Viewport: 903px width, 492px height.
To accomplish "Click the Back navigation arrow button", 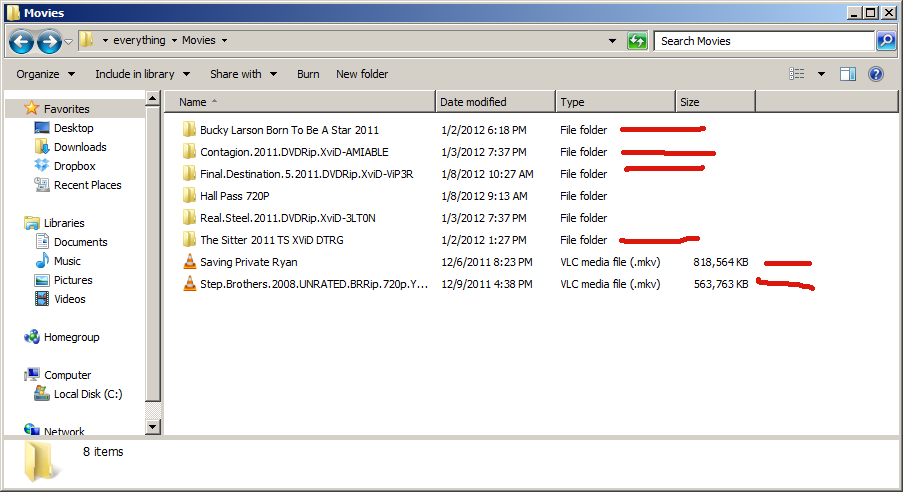I will 22,41.
